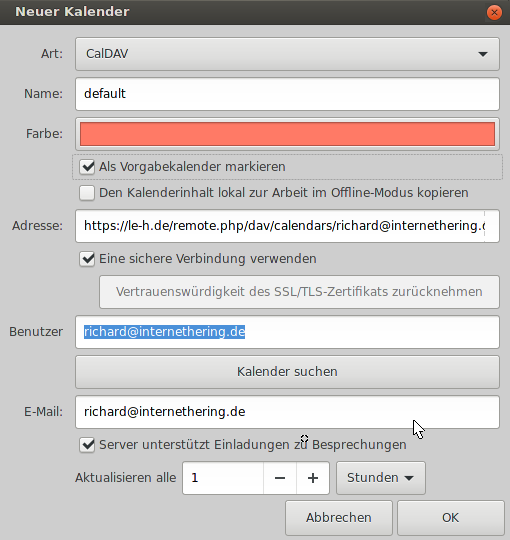Screen dimensions: 510x540
Task: Confirm the dialog with OK
Action: (450, 518)
